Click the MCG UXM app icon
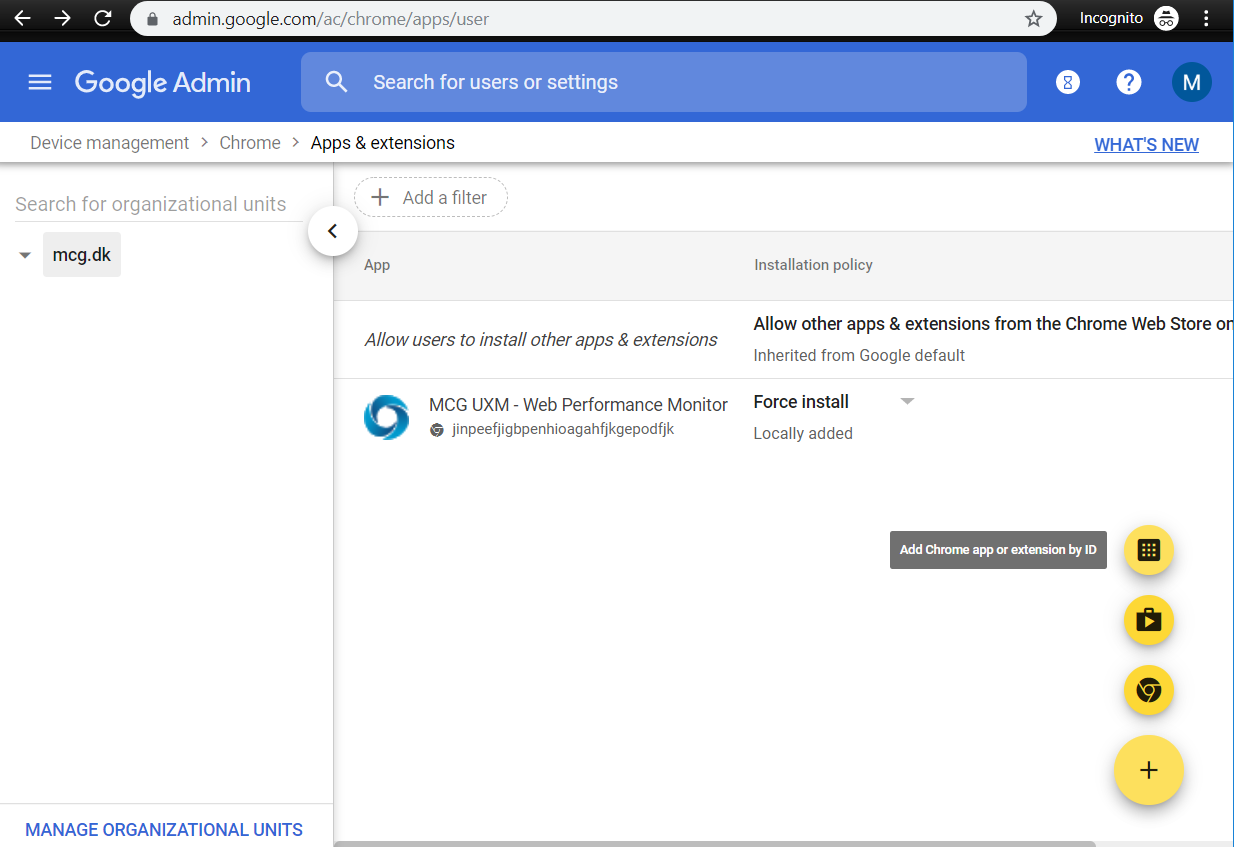The width and height of the screenshot is (1234, 847). 386,417
